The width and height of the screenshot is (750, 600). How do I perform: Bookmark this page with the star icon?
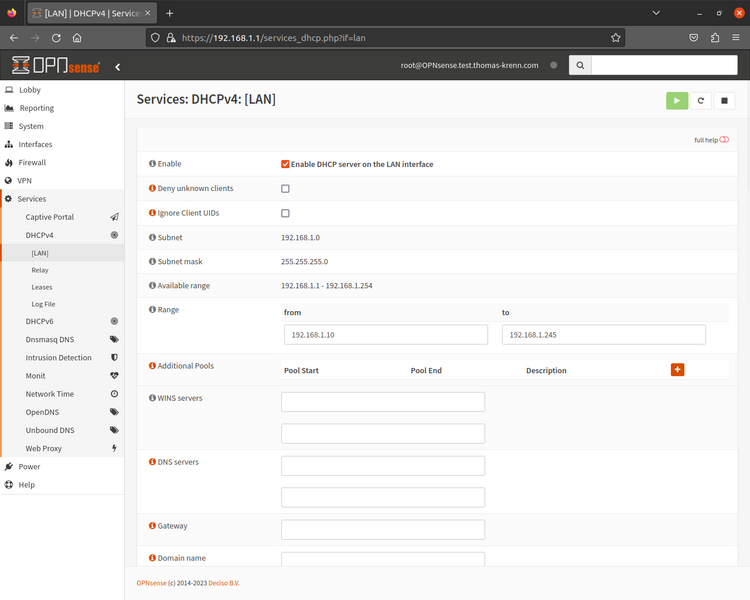coord(616,38)
